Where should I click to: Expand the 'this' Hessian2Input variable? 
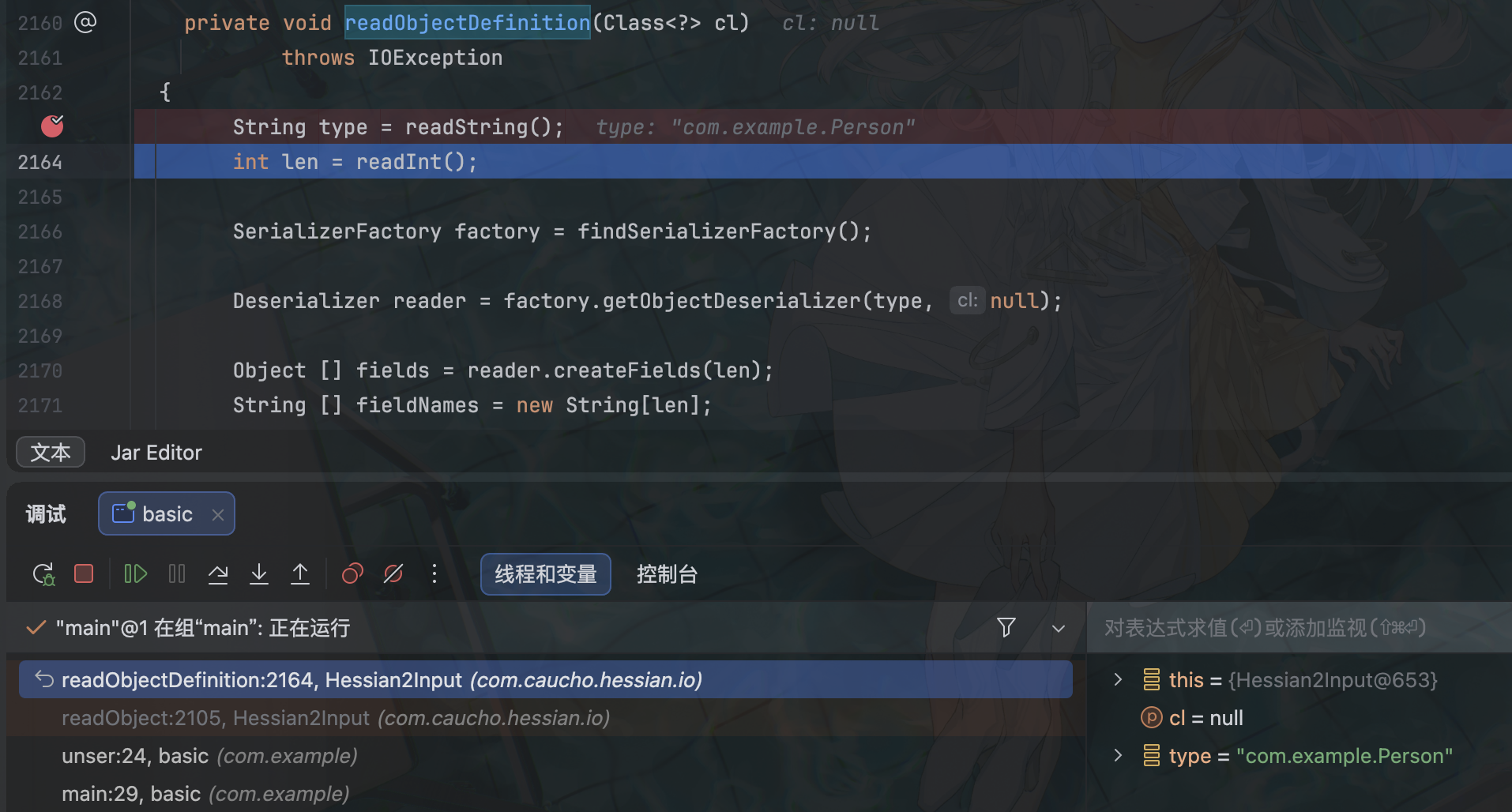point(1117,680)
